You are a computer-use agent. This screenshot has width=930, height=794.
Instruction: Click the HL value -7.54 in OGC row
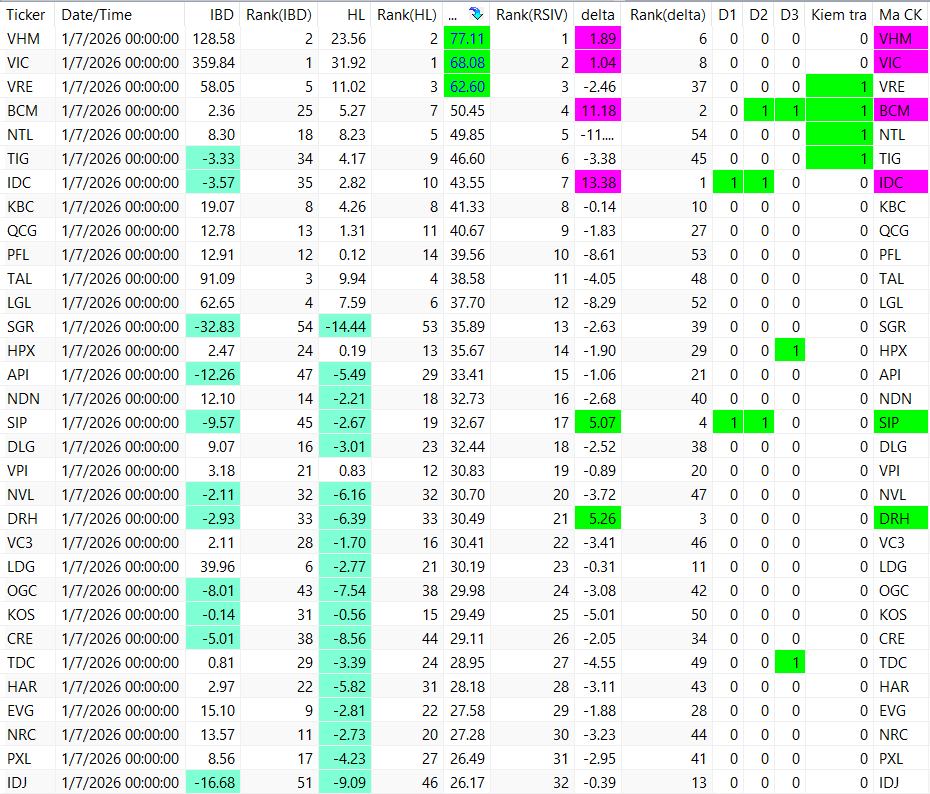345,591
